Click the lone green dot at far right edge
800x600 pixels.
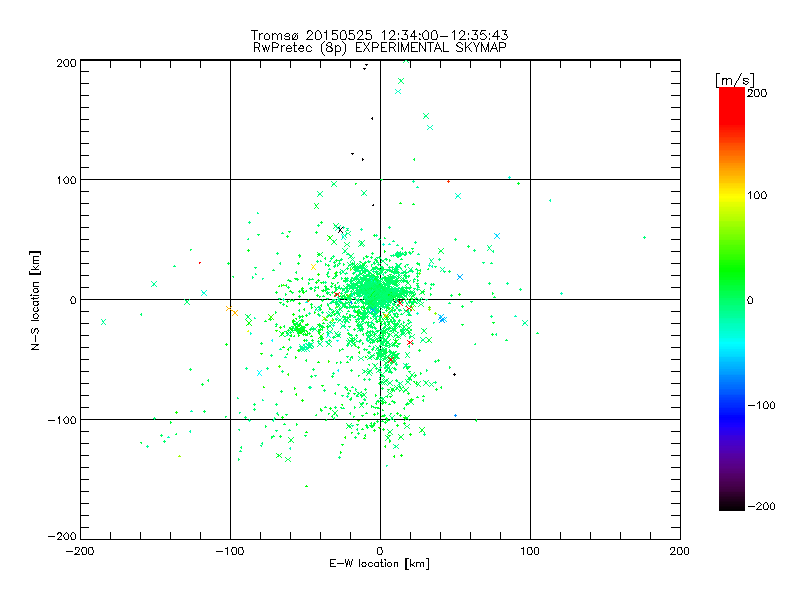[x=644, y=237]
